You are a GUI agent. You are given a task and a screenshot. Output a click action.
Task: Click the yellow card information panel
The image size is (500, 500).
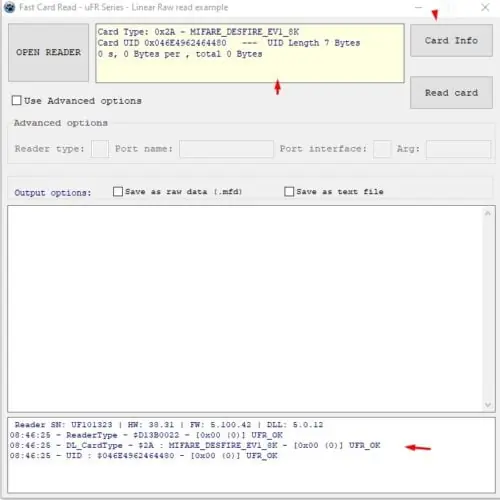[x=250, y=53]
